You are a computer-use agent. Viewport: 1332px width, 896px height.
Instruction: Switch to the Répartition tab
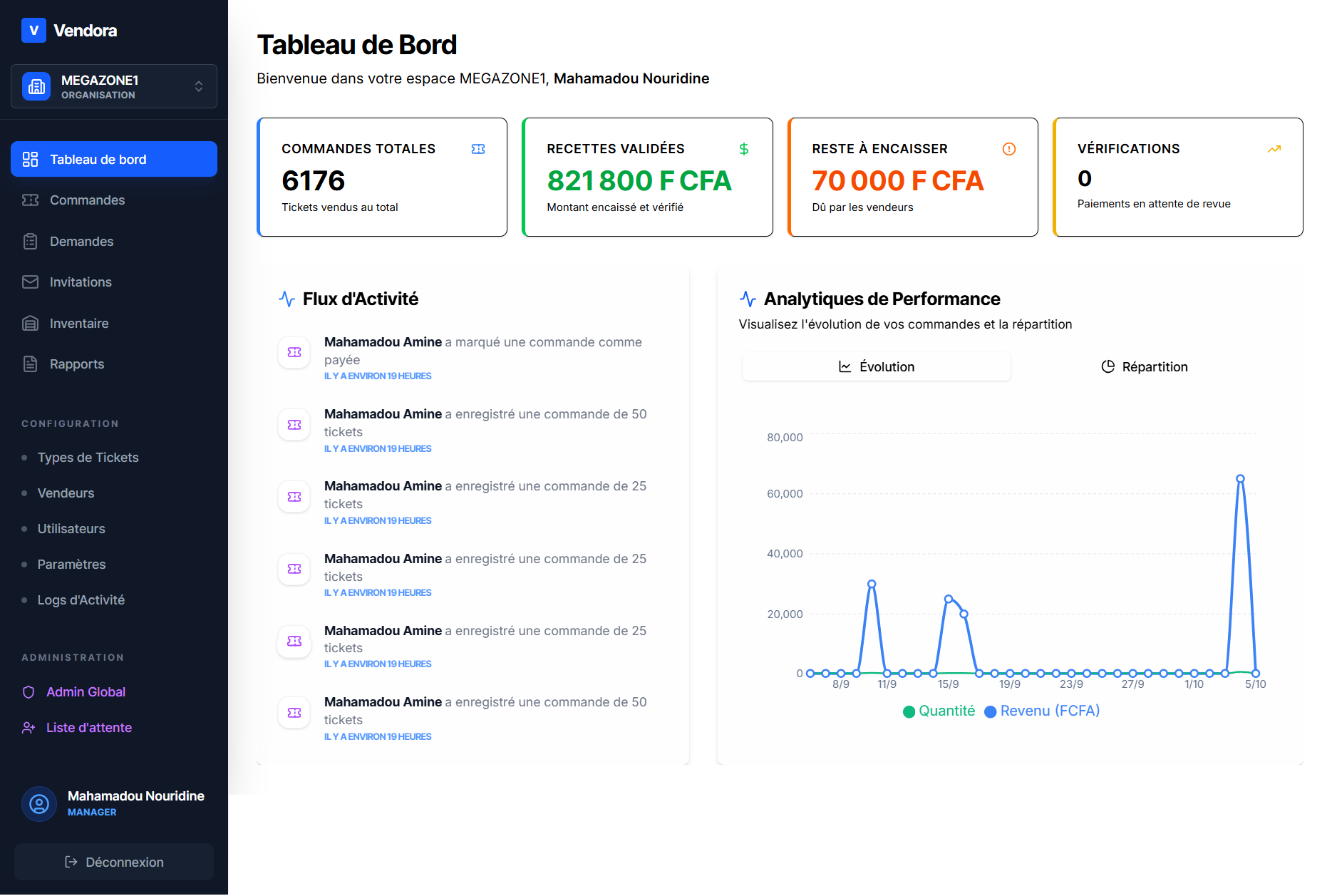(1145, 366)
